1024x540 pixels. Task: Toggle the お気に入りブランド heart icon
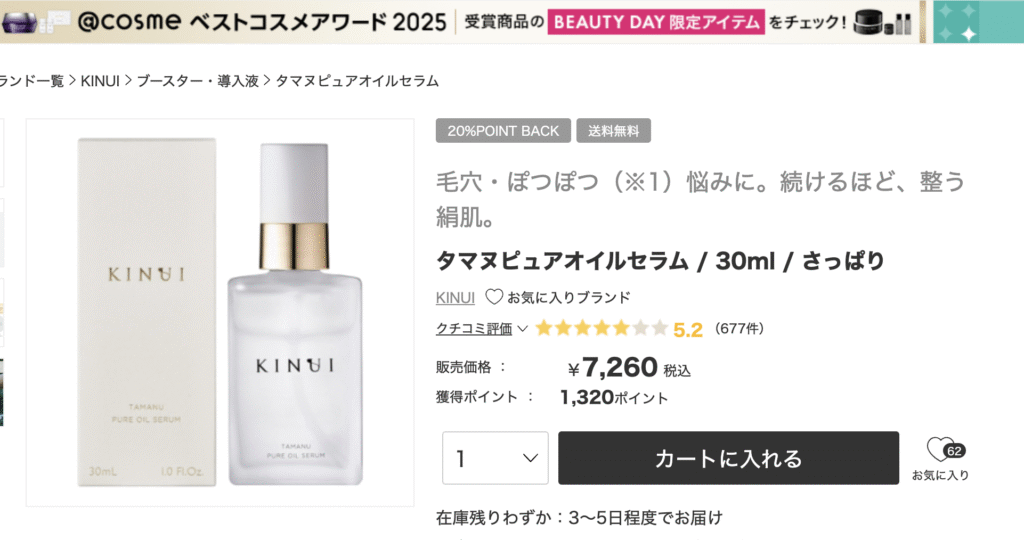494,297
